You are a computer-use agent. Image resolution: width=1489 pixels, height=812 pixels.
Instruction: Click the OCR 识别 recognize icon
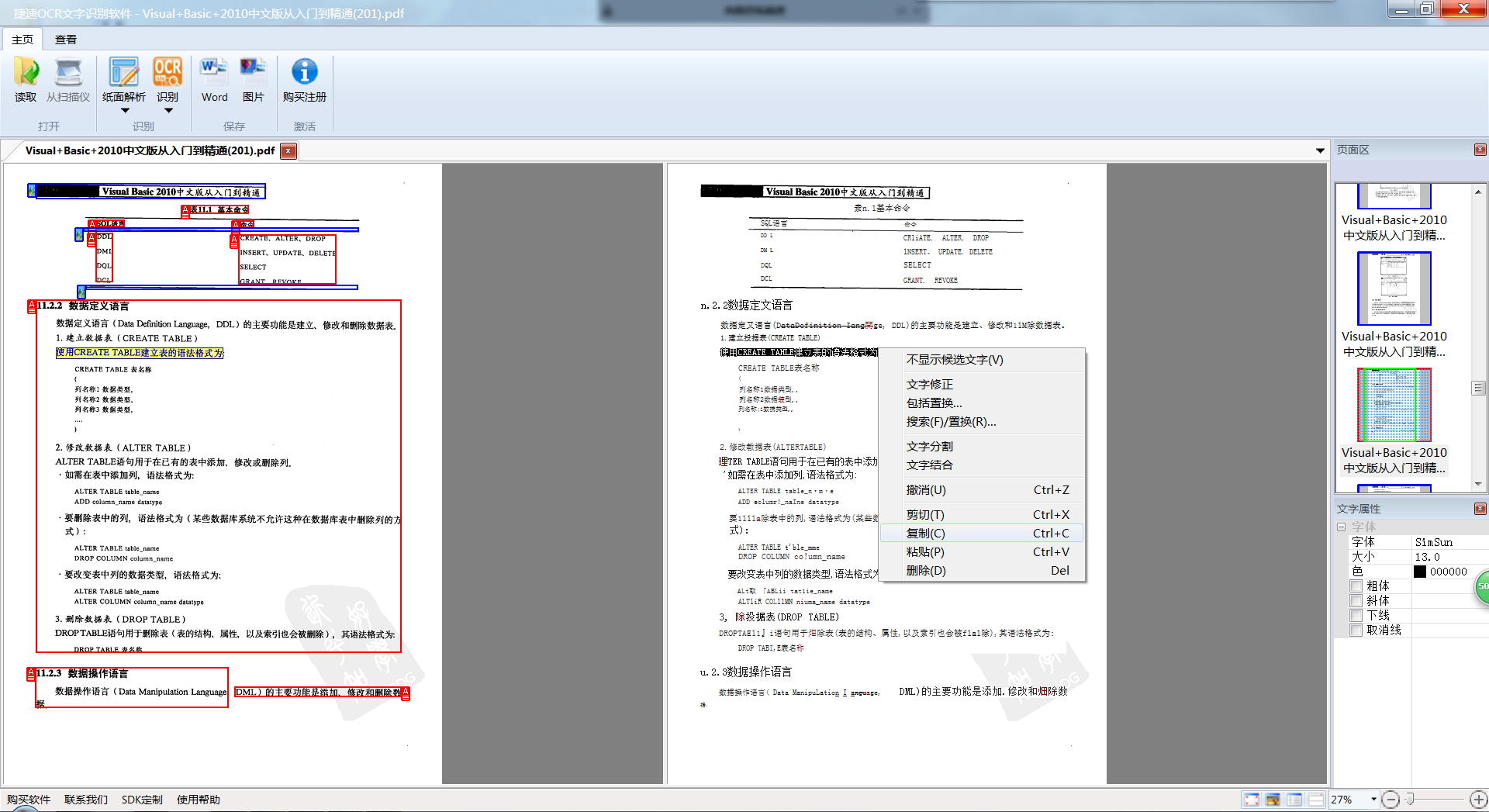point(168,73)
